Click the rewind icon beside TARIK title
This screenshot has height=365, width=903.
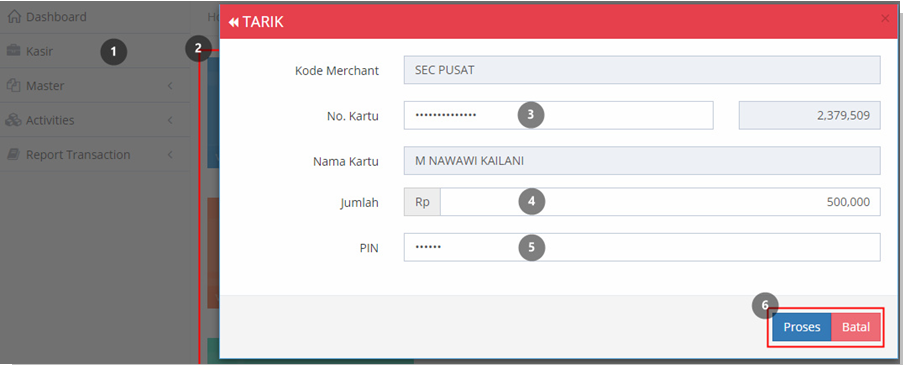pyautogui.click(x=233, y=22)
